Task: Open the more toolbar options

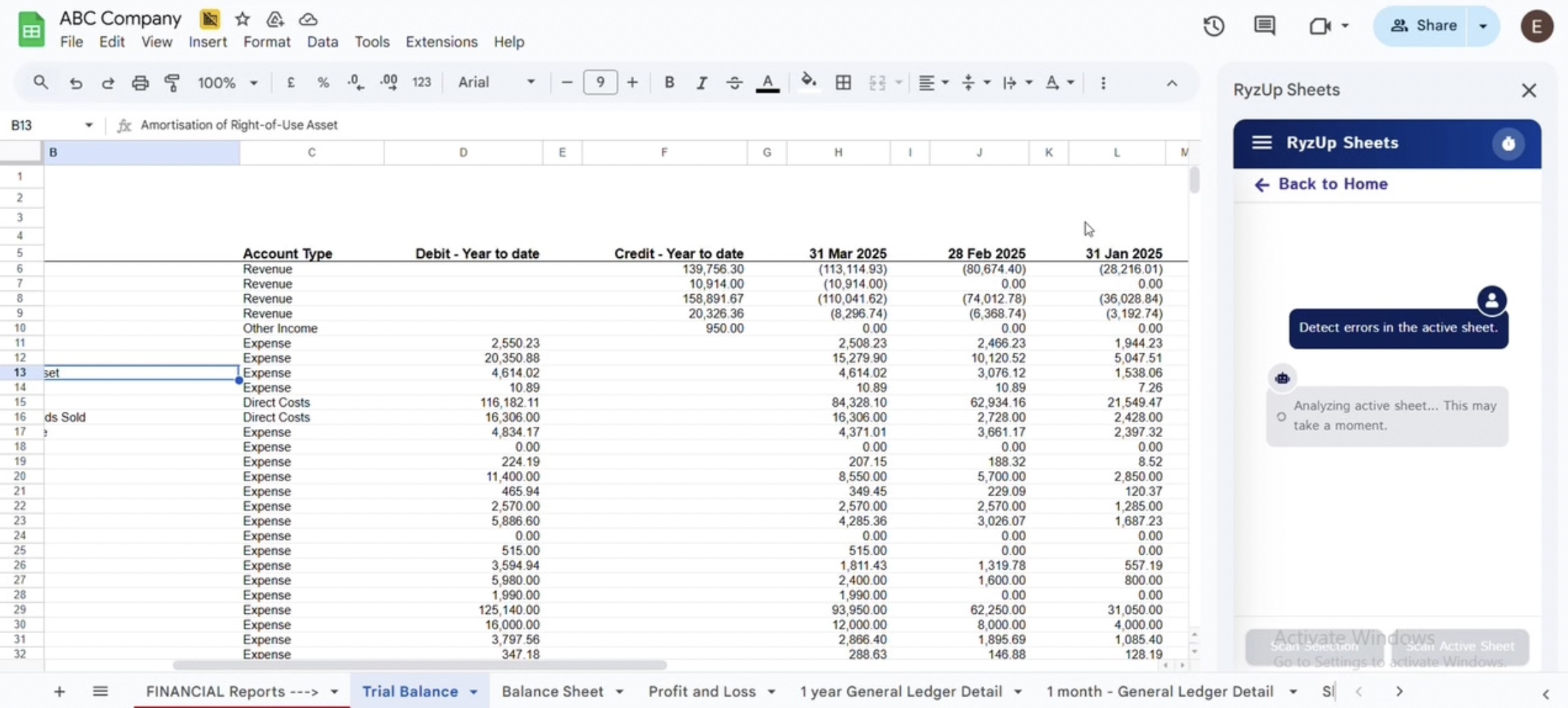Action: pyautogui.click(x=1103, y=82)
